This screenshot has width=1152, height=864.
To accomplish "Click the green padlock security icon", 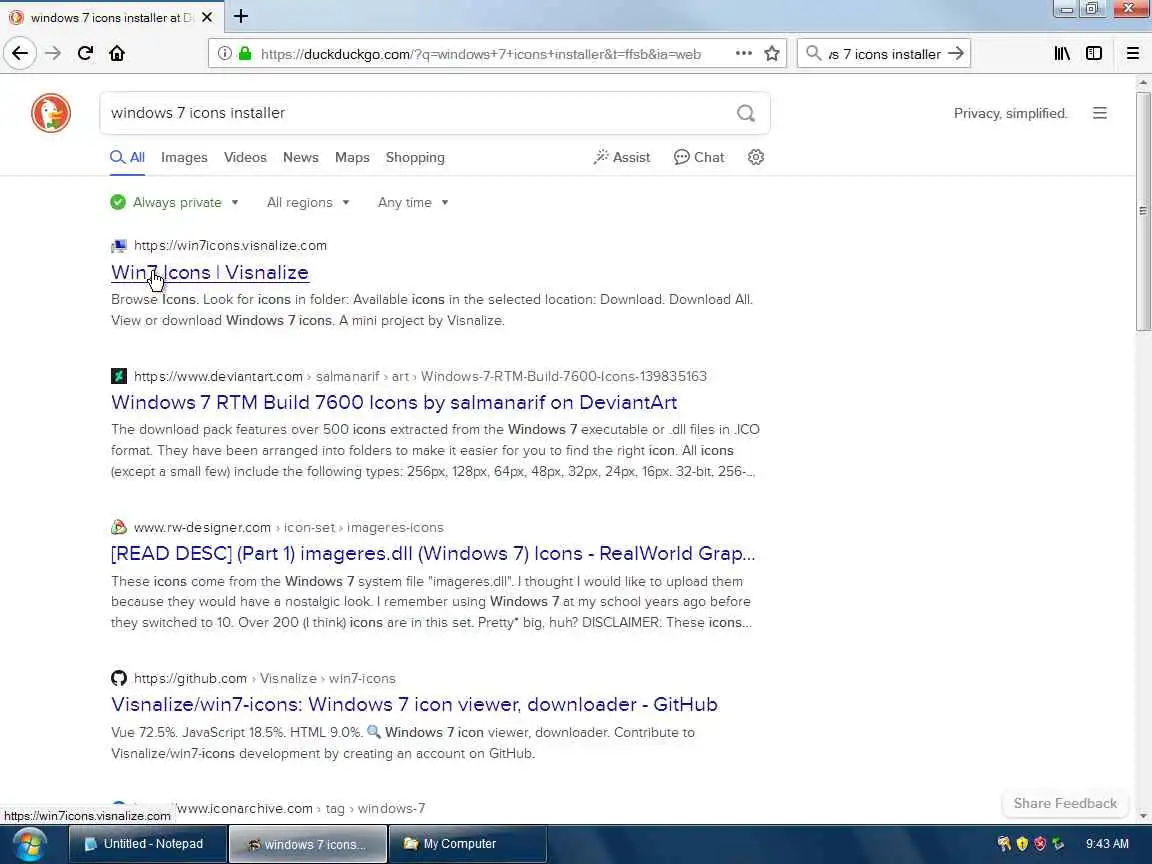I will [x=245, y=54].
